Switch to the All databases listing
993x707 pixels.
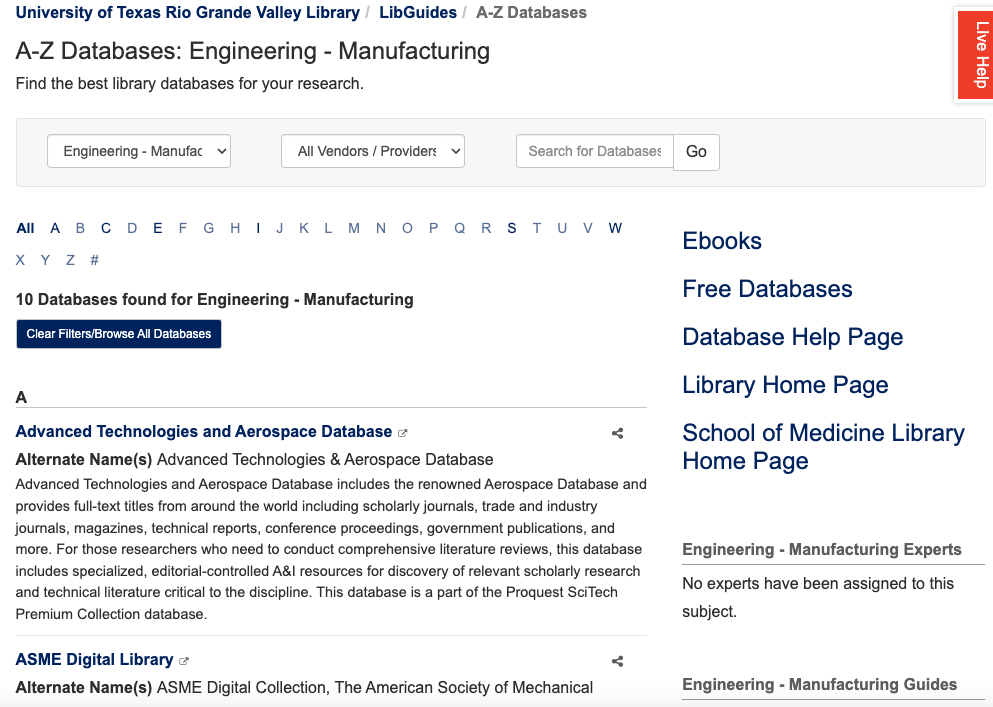(25, 228)
